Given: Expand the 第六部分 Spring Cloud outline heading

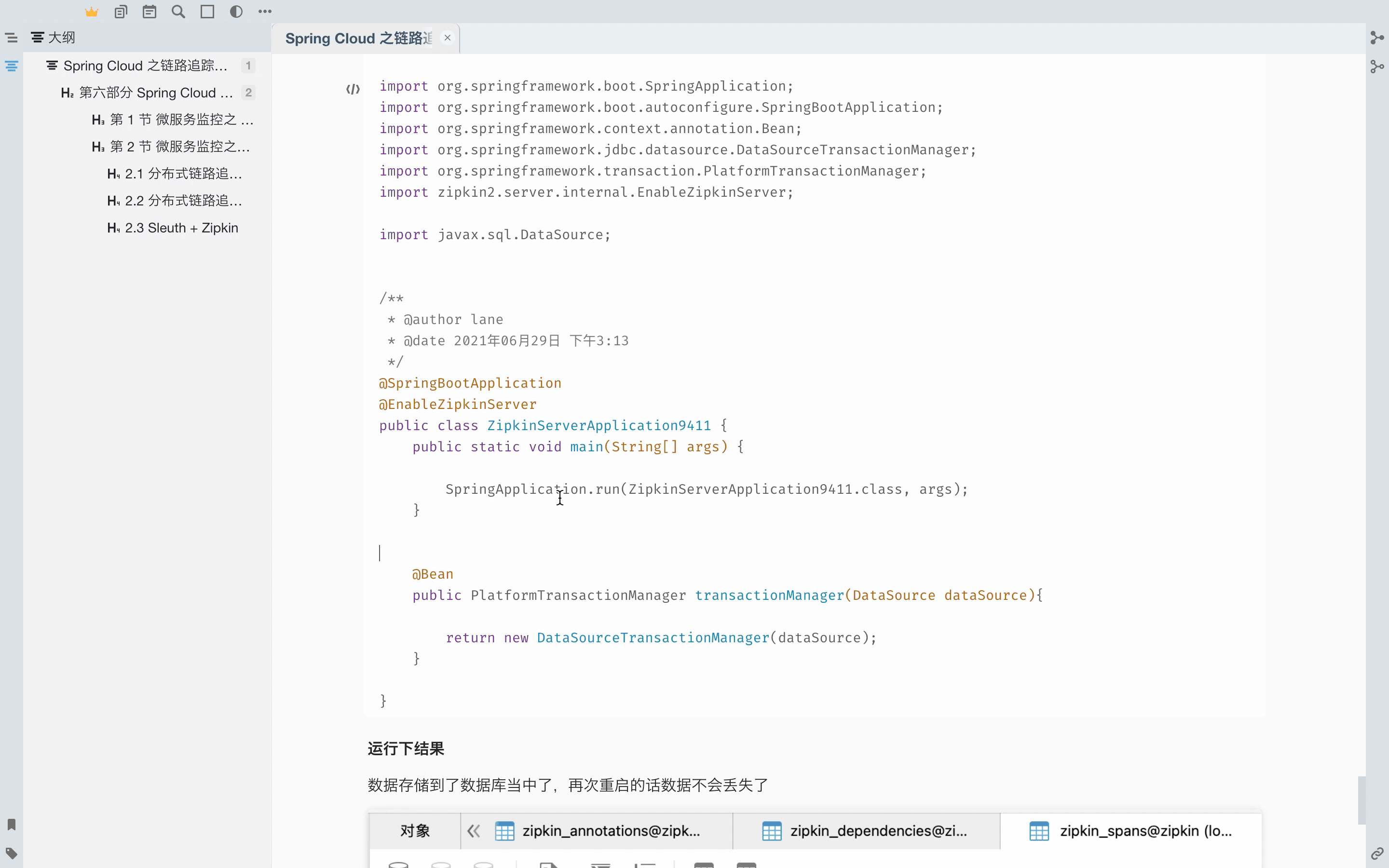Looking at the screenshot, I should click(155, 93).
